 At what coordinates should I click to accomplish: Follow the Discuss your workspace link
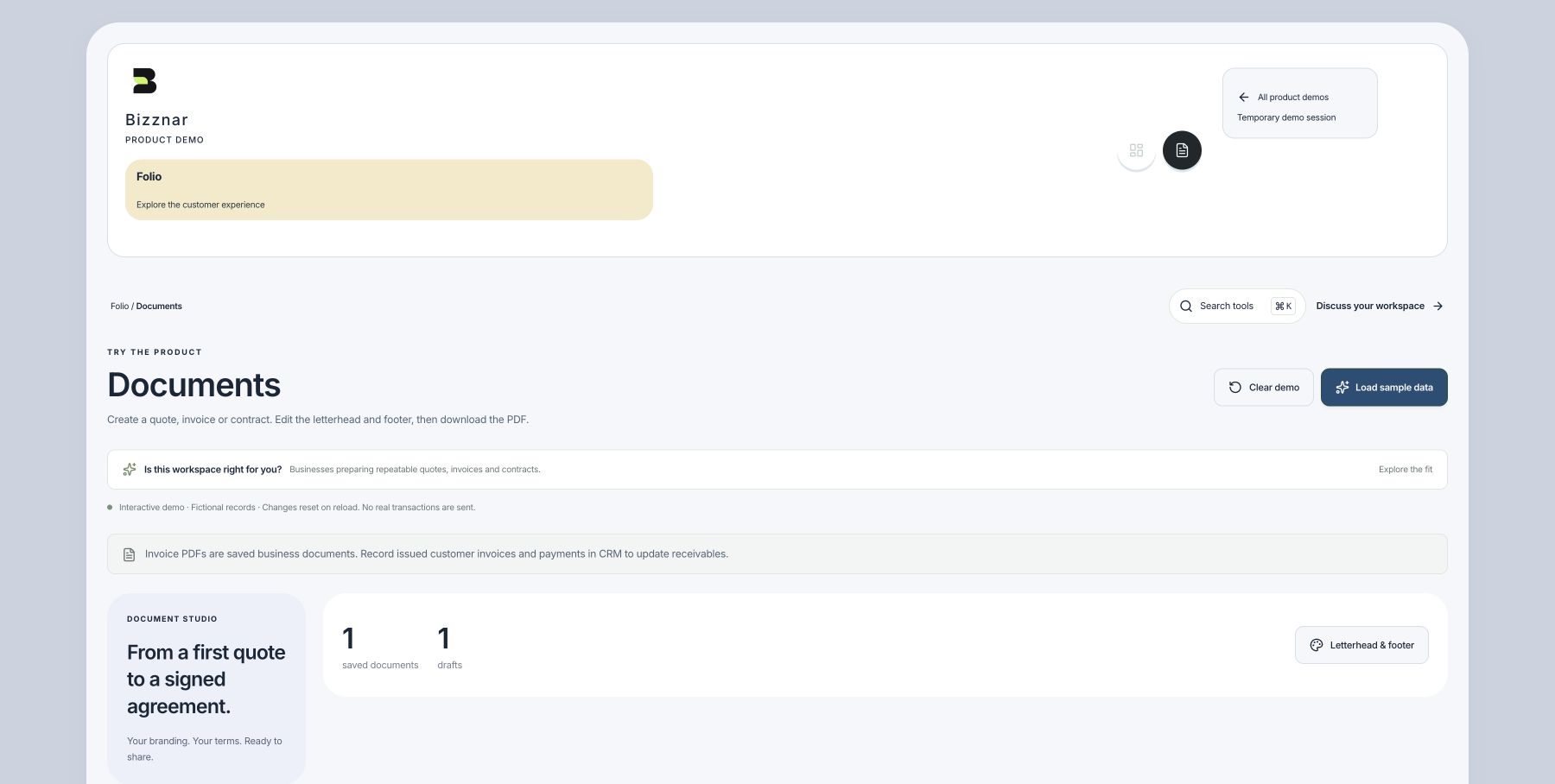coord(1380,307)
